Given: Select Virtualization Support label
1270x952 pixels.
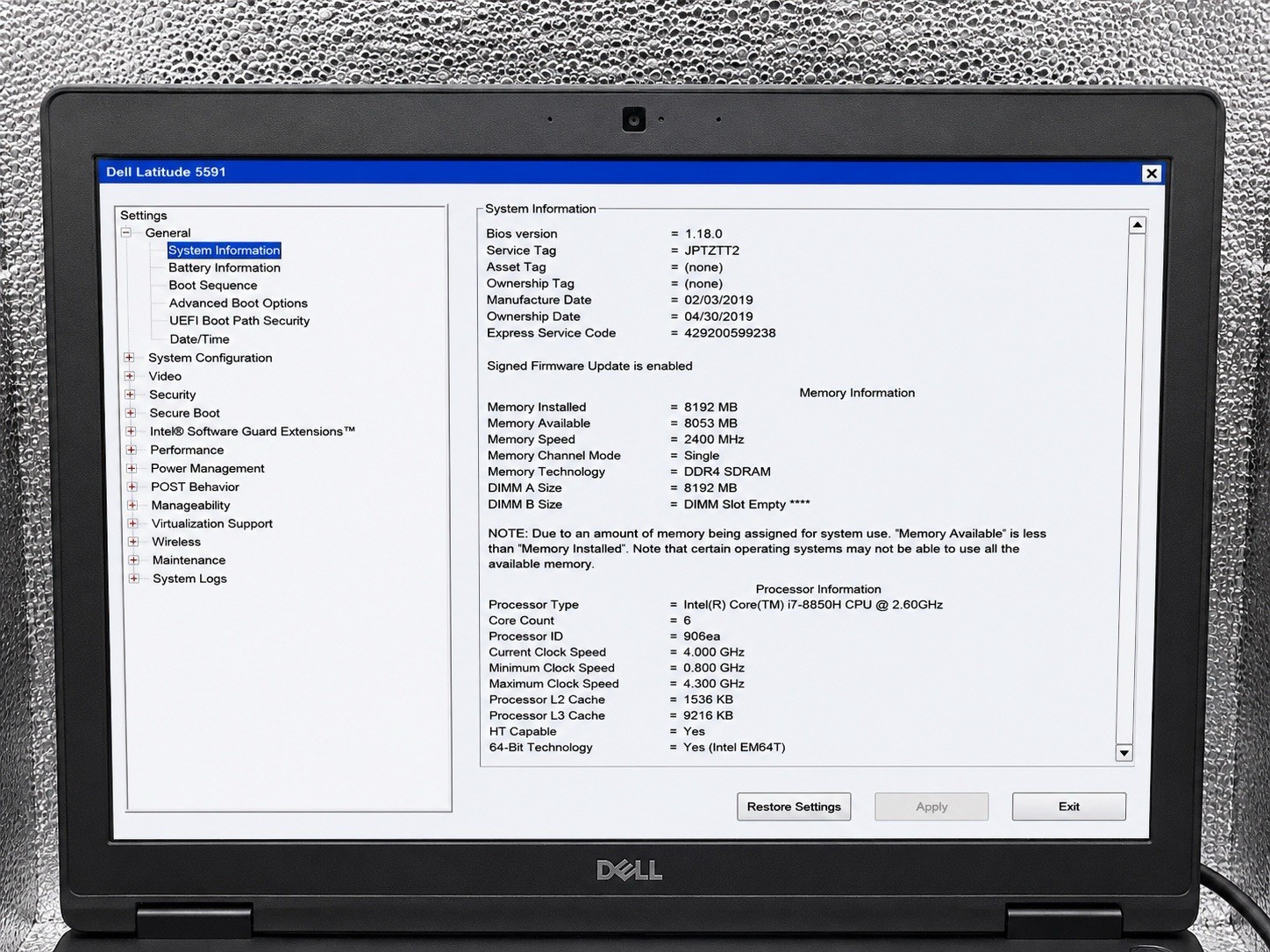Looking at the screenshot, I should point(212,523).
